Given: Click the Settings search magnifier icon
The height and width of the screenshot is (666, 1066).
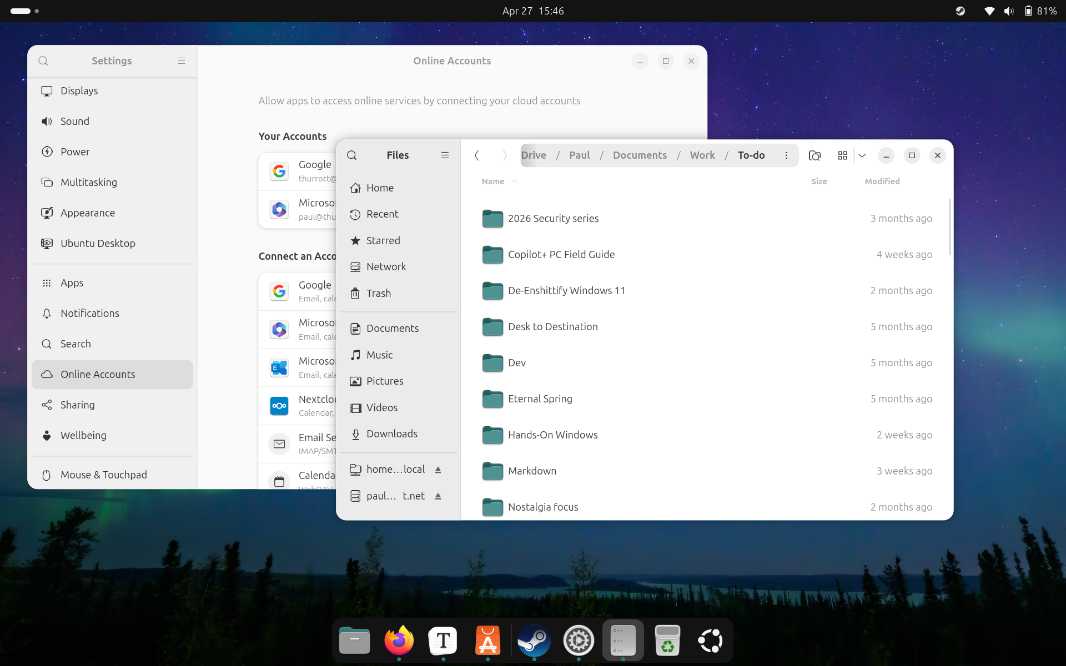Looking at the screenshot, I should click(x=44, y=61).
